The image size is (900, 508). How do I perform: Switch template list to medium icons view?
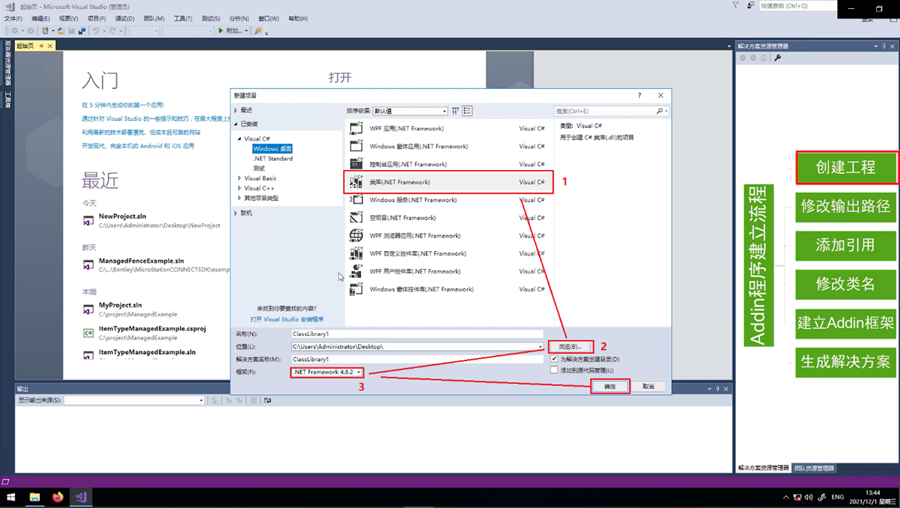(467, 111)
